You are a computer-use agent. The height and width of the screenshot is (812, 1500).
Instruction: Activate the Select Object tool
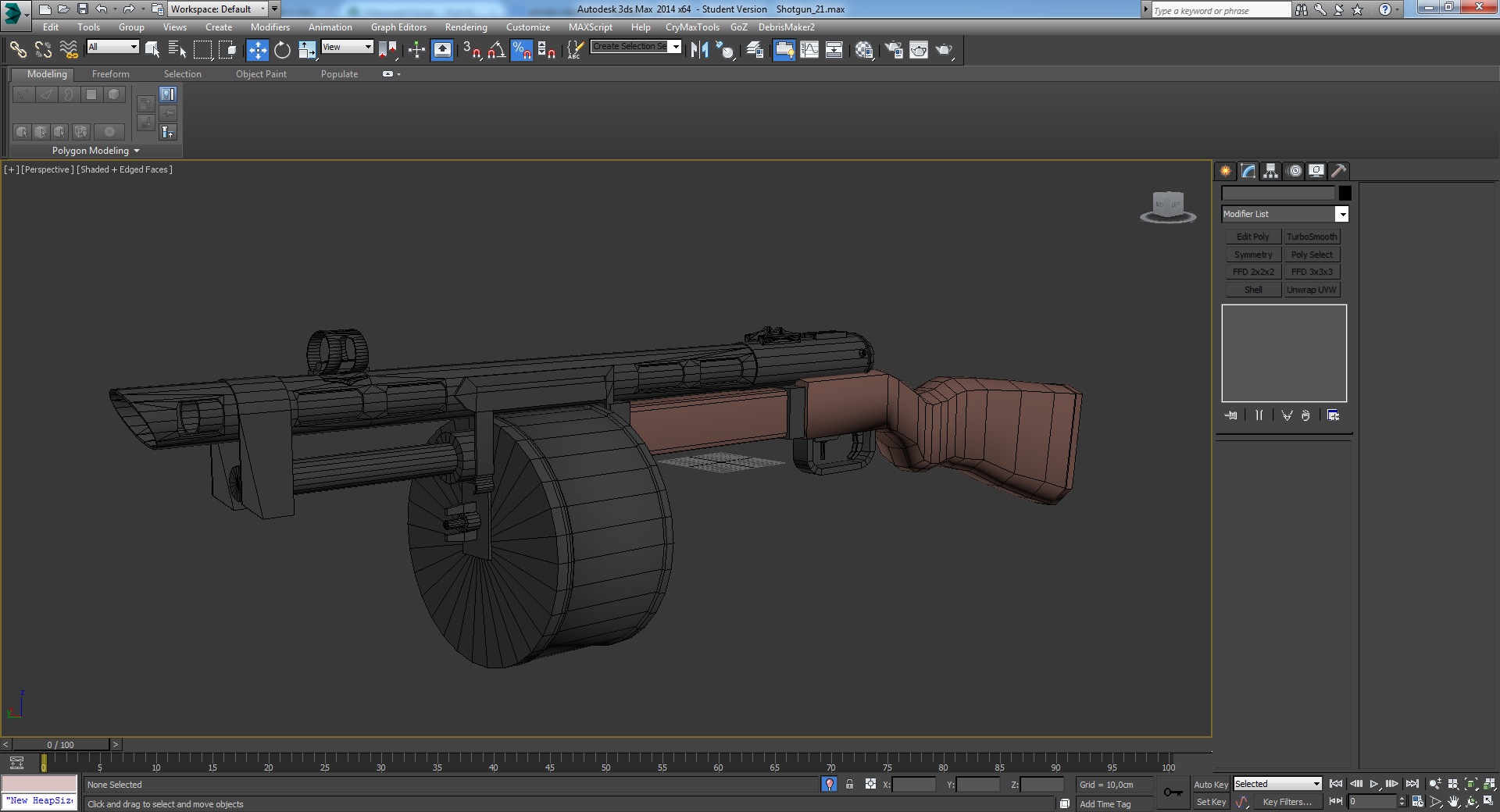pos(152,50)
